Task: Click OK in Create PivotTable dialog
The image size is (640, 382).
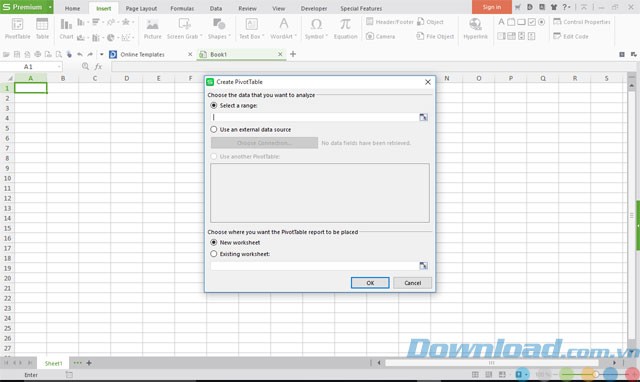Action: [370, 283]
